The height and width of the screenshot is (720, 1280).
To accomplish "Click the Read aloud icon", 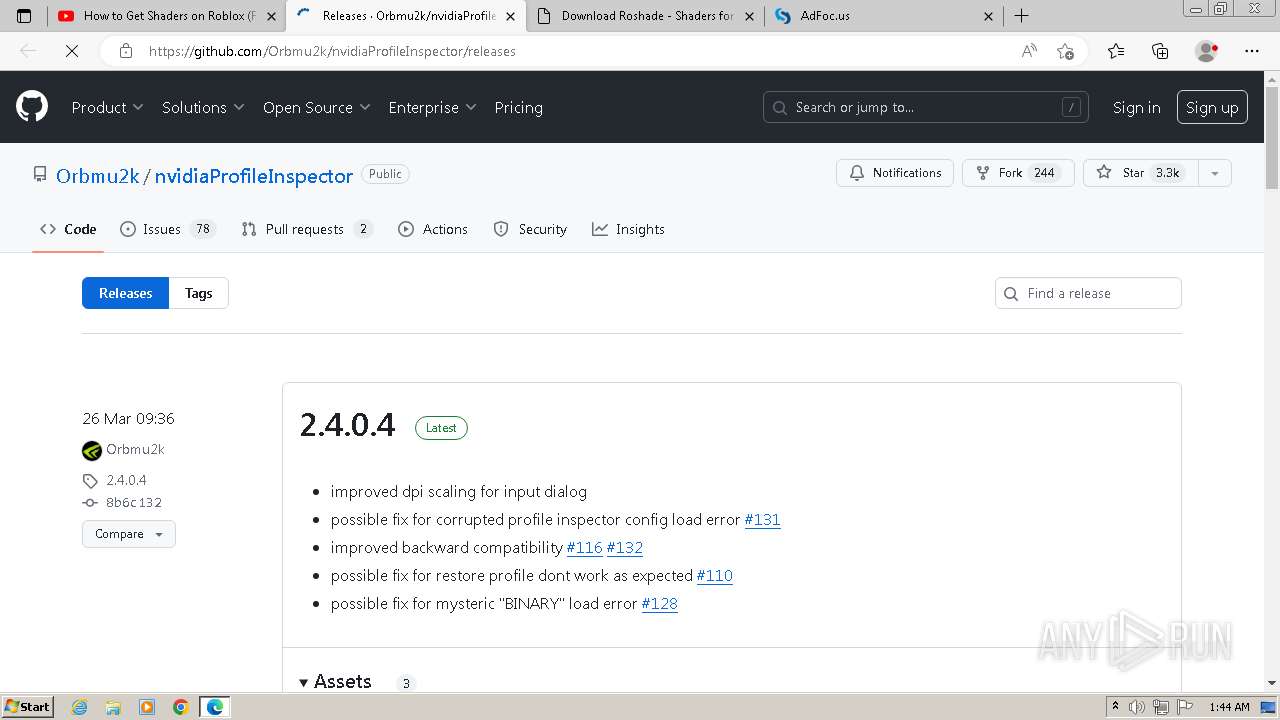I will [1029, 51].
